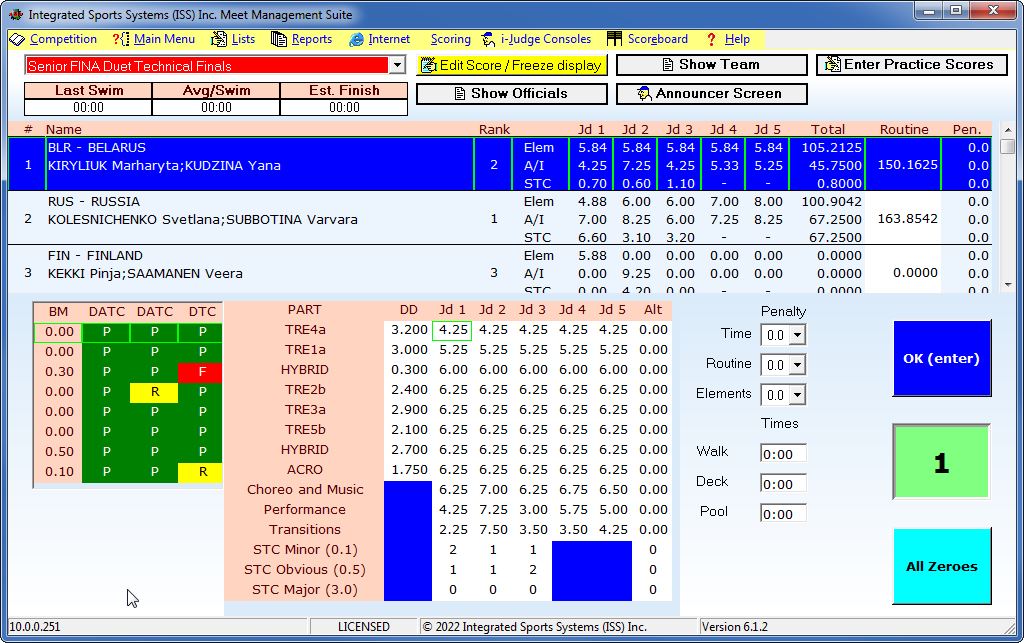
Task: Select the FIN - FINLAND competitor row
Action: tap(500, 270)
